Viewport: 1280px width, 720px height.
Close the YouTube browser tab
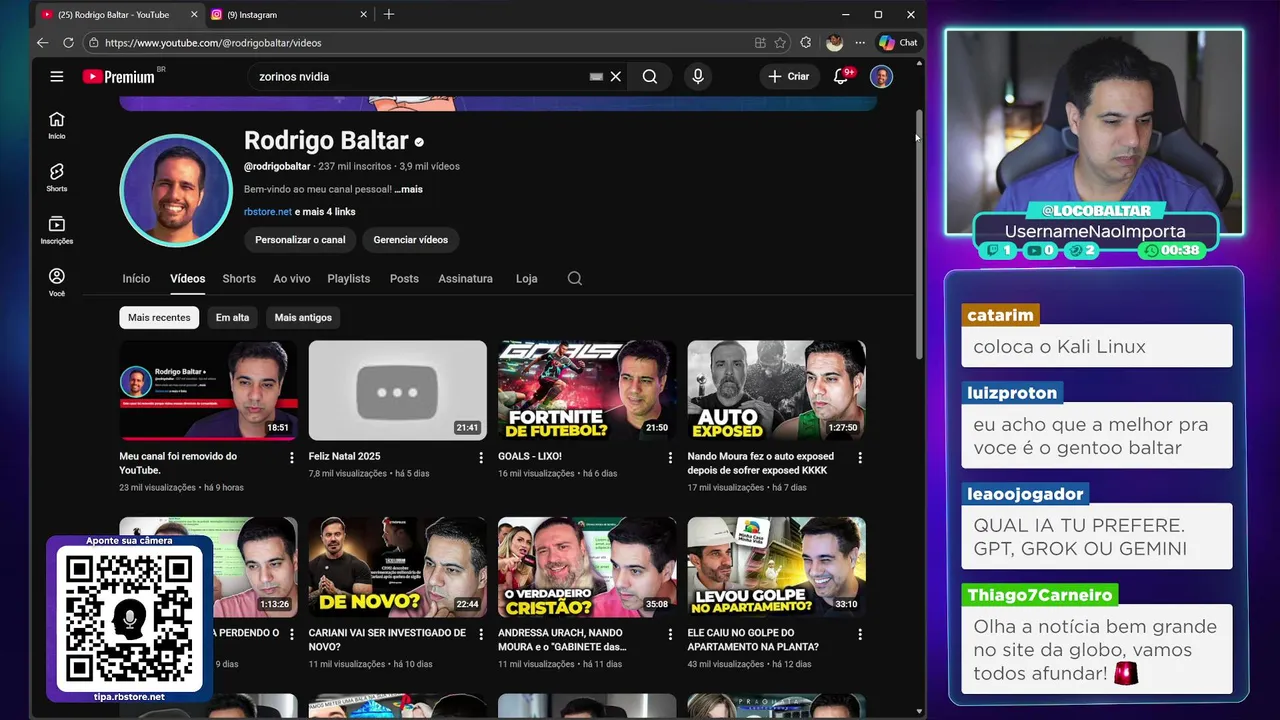(x=194, y=14)
